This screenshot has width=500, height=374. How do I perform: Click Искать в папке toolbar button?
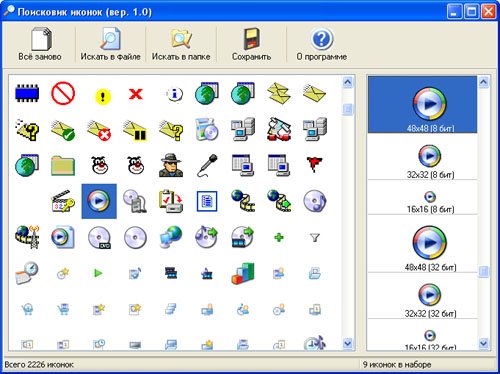click(181, 44)
